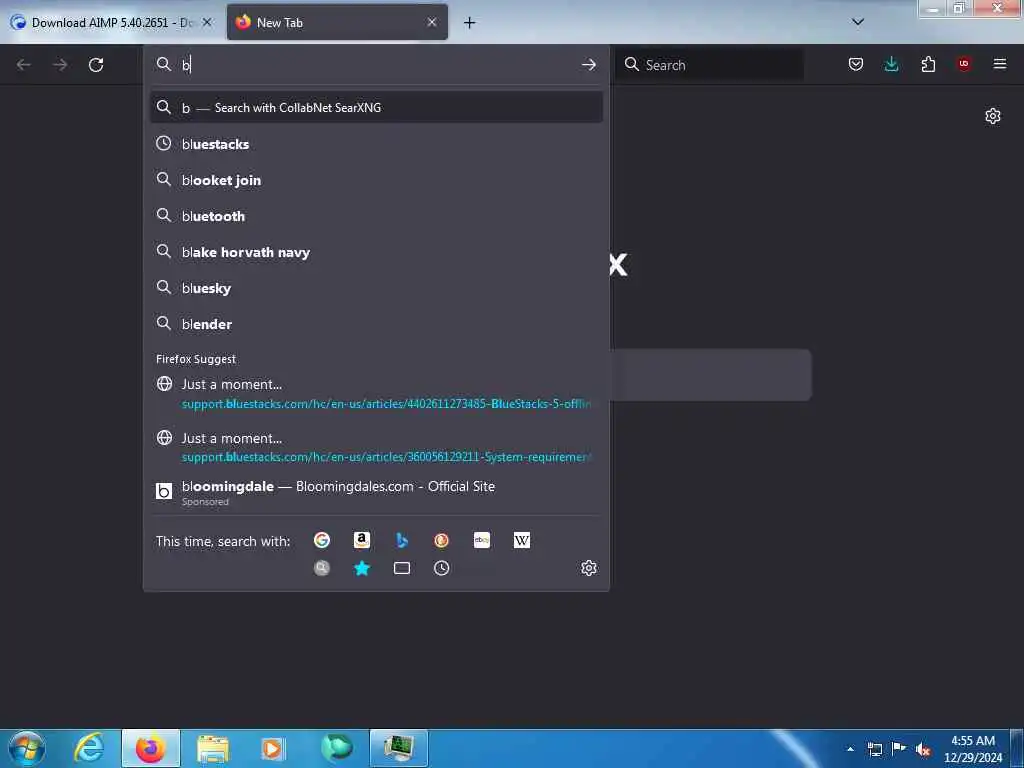Screen dimensions: 1024x768
Task: Select the bluesky suggestion
Action: (376, 287)
